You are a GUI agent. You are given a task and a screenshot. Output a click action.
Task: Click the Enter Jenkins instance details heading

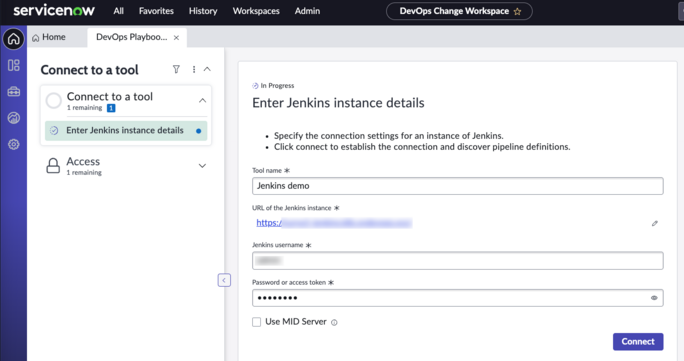(338, 102)
